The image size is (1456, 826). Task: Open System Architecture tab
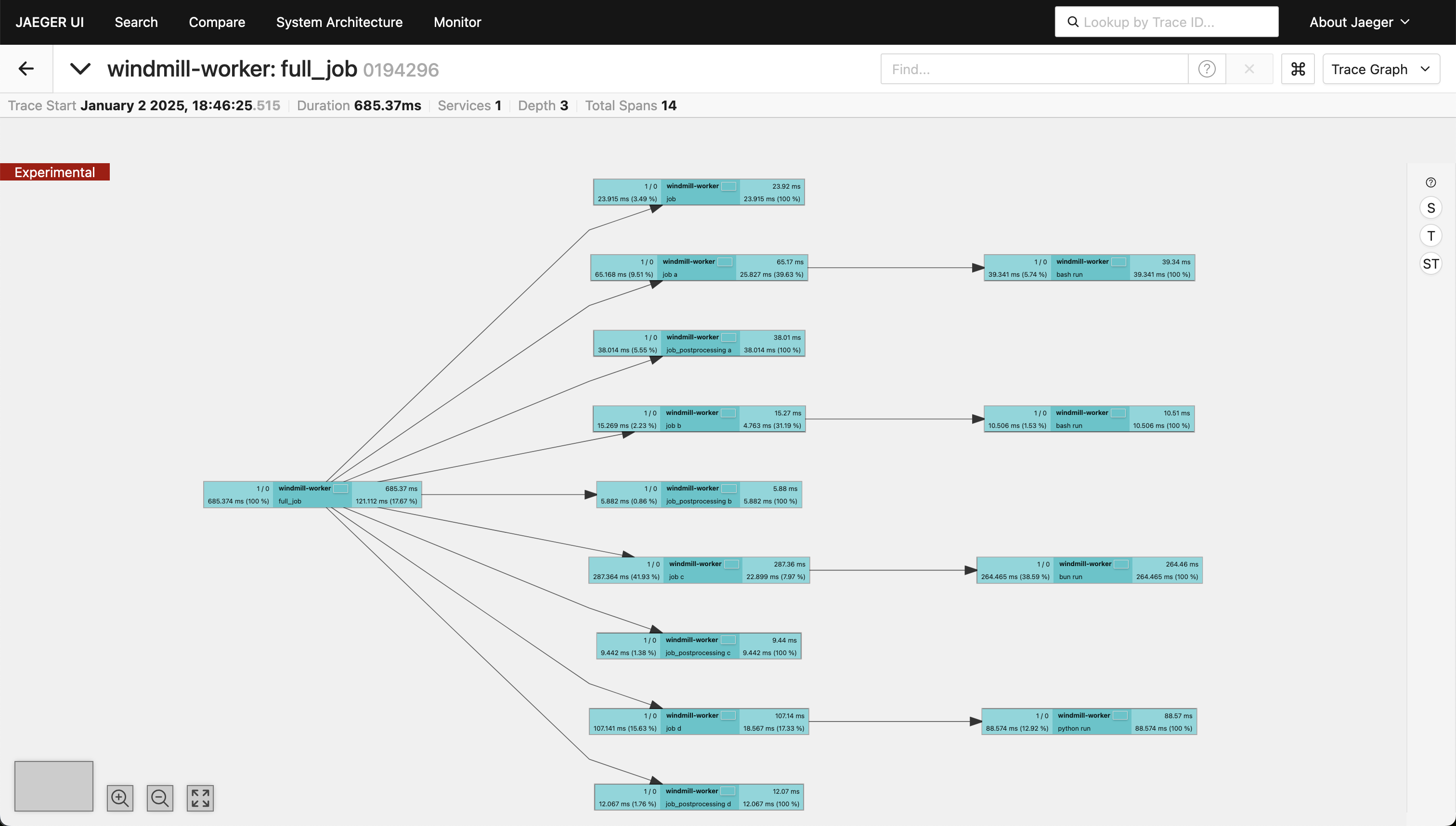pyautogui.click(x=339, y=22)
